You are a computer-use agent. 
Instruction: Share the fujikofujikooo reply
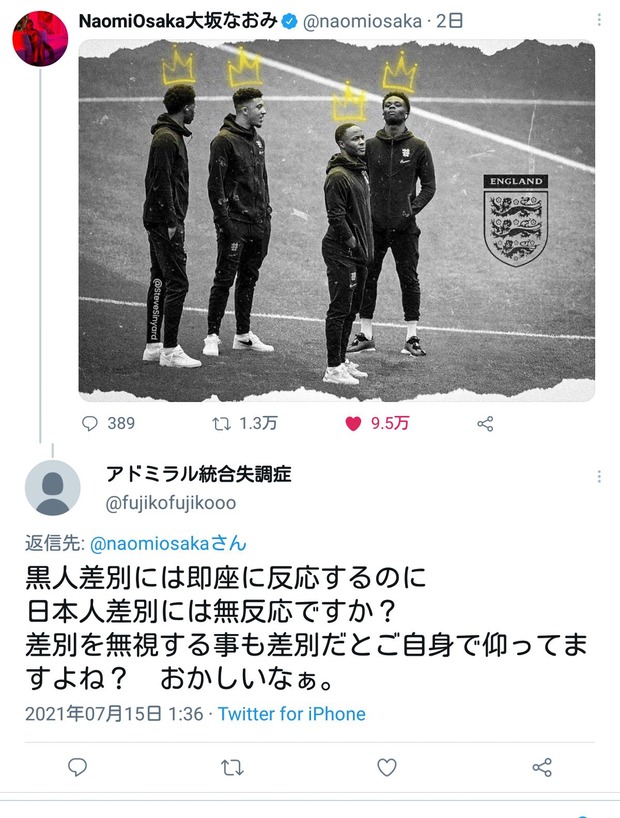tap(542, 767)
